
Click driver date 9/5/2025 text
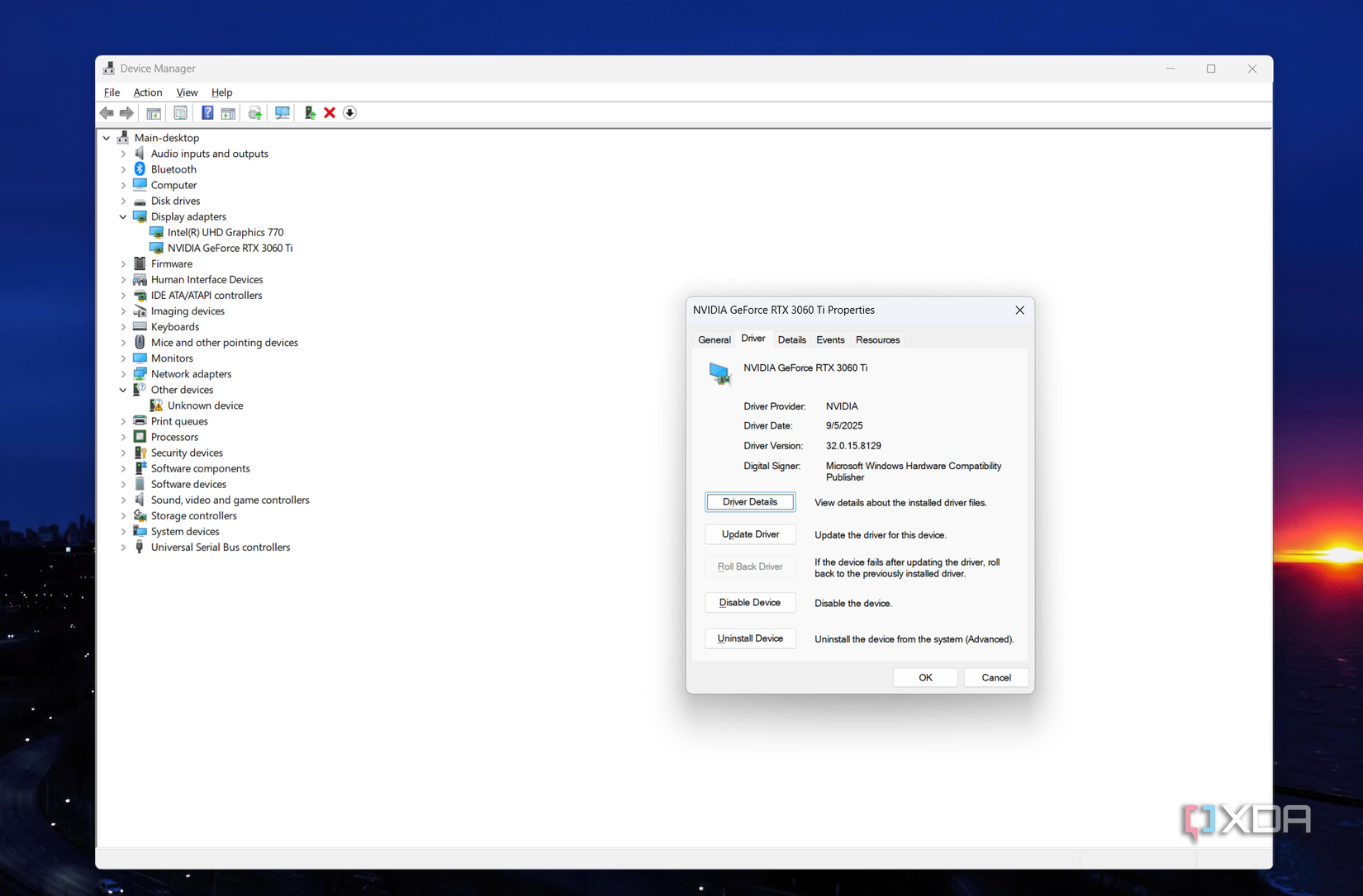[844, 426]
